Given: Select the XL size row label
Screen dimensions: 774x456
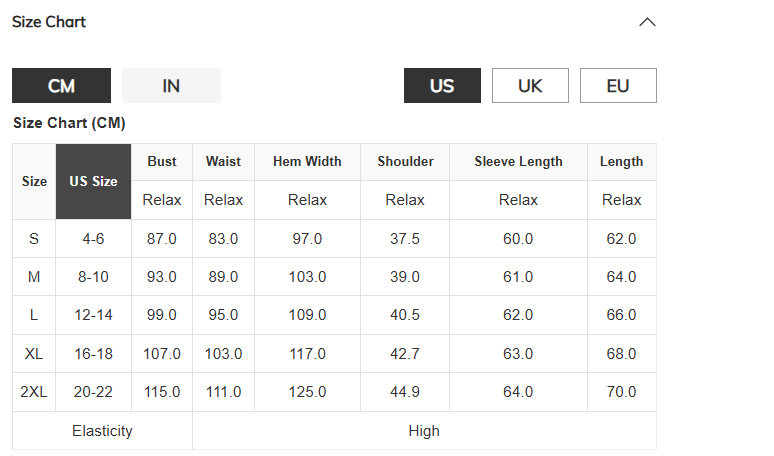Looking at the screenshot, I should point(34,354).
